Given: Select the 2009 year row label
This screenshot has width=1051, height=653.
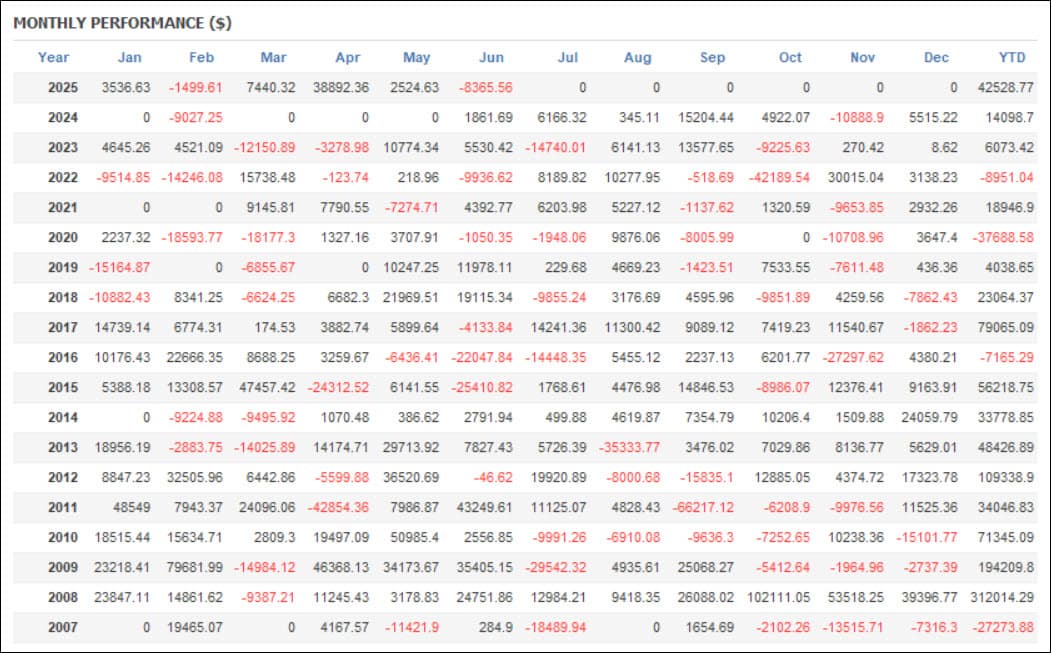Looking at the screenshot, I should click(62, 567).
